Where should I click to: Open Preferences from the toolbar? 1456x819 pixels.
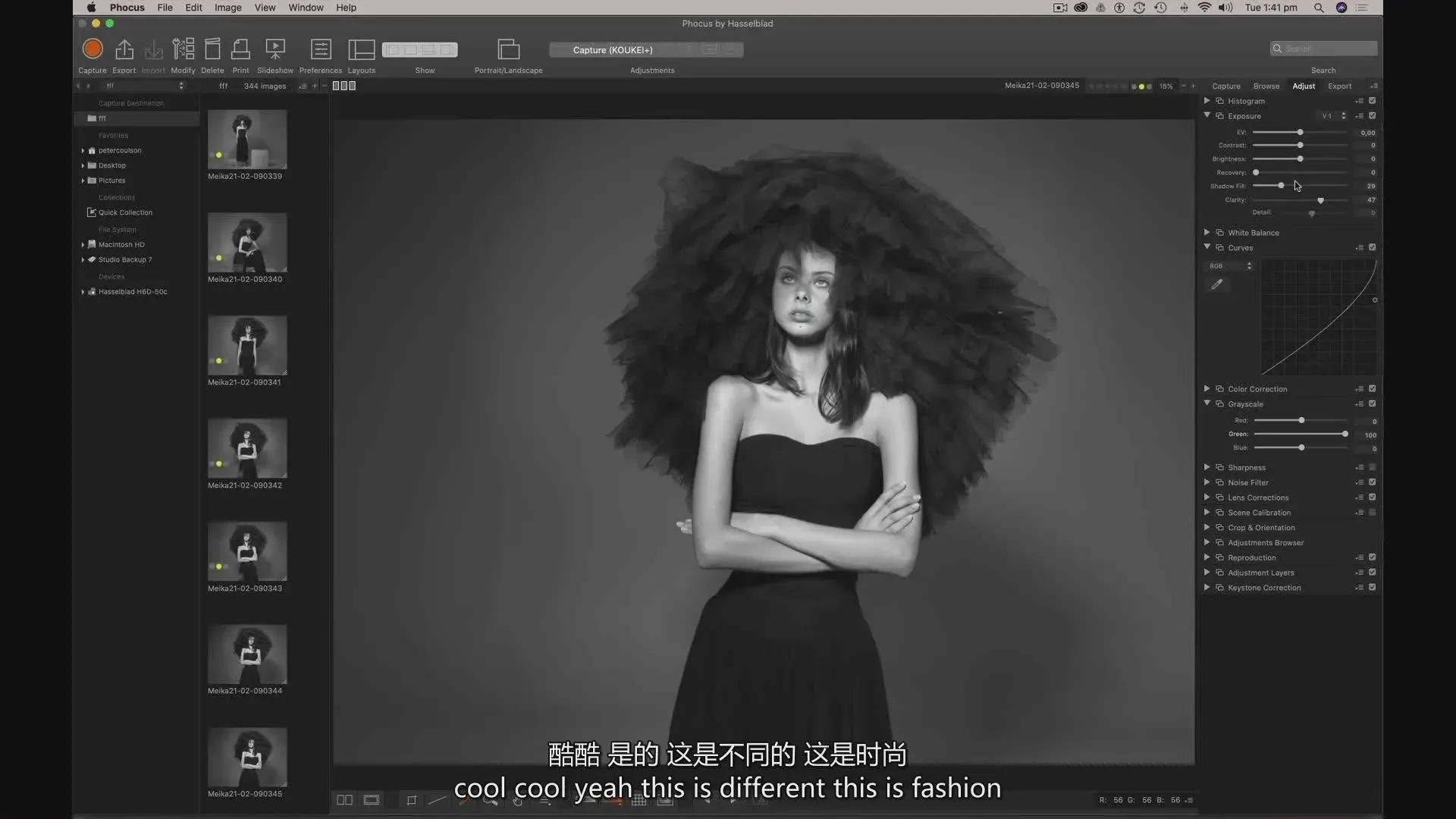tap(321, 49)
